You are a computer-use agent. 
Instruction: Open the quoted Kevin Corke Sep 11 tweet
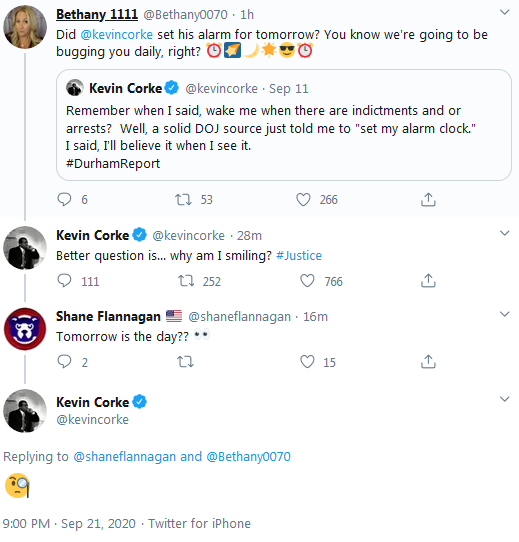[284, 125]
